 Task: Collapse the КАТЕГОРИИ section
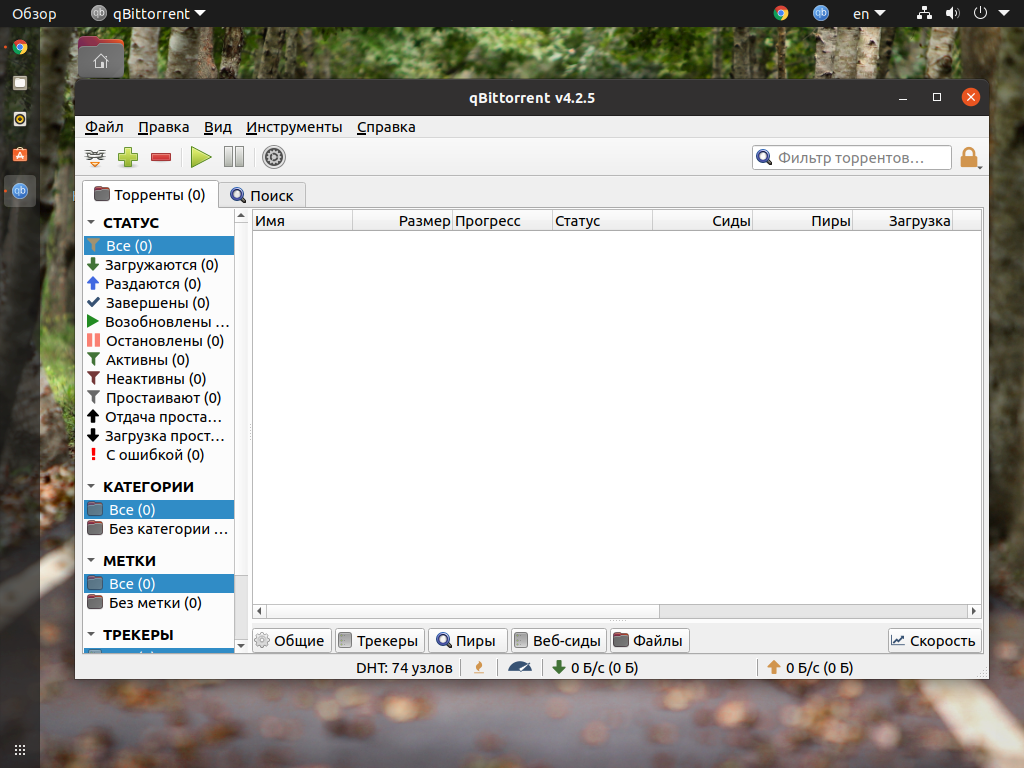pos(91,487)
